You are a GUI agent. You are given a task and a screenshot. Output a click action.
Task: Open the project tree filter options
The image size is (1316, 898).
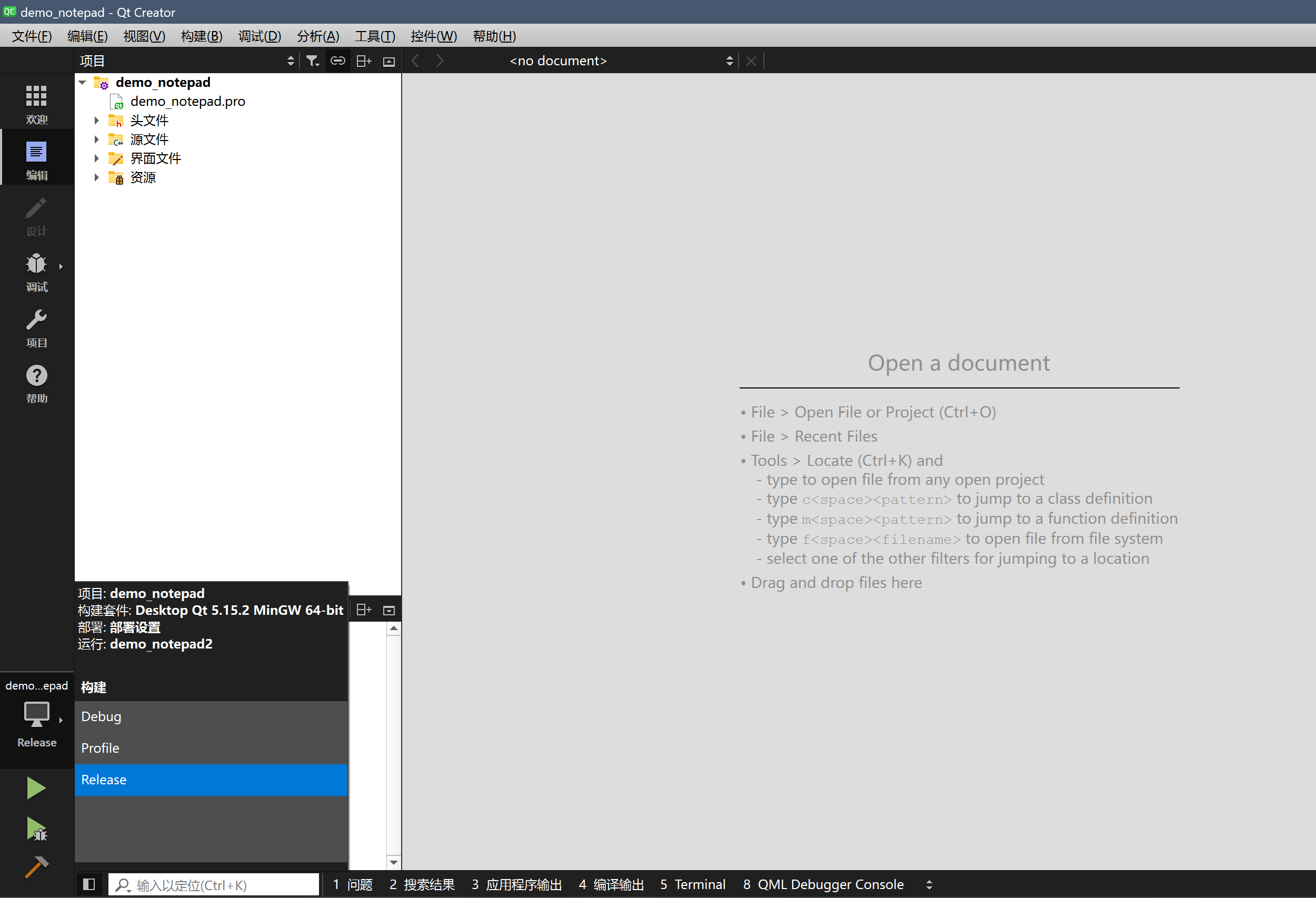313,61
